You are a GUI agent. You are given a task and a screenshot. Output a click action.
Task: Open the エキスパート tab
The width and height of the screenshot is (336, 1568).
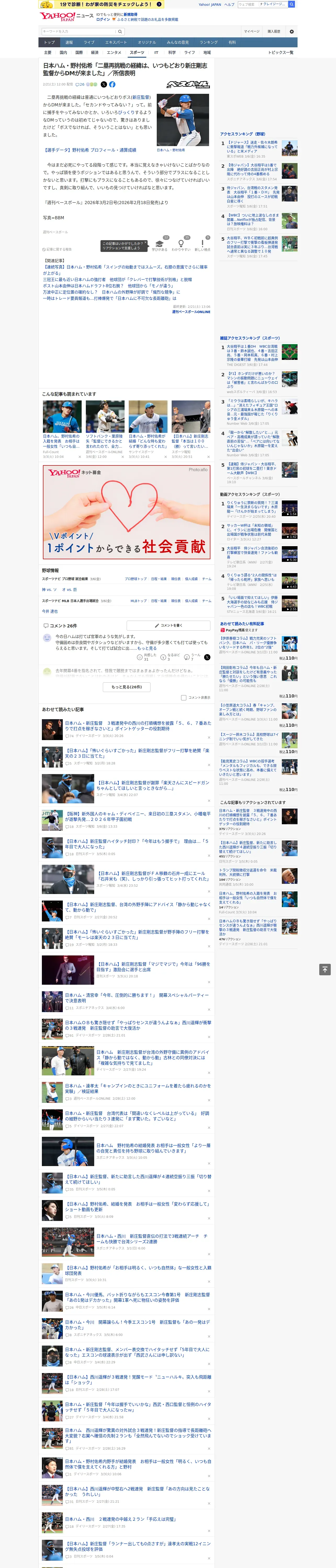(x=116, y=43)
